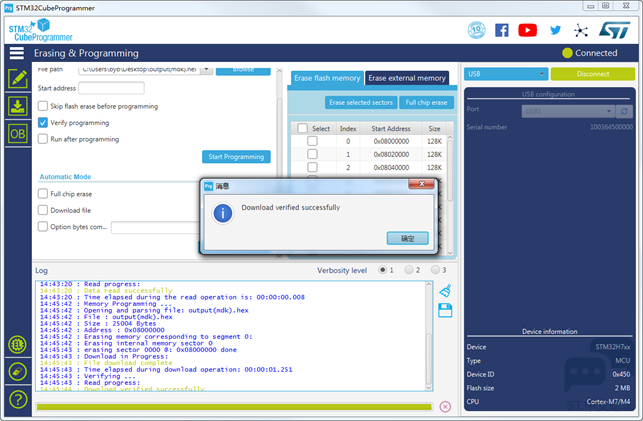Open Erasing & Programming download icon
This screenshot has height=421, width=643.
click(18, 106)
